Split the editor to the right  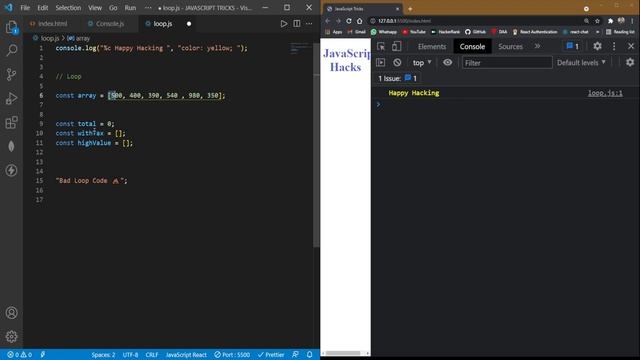(x=297, y=24)
